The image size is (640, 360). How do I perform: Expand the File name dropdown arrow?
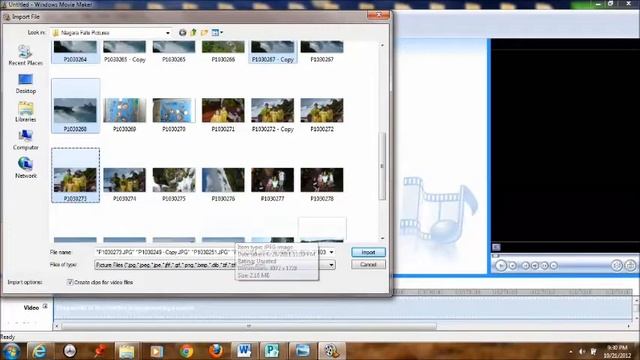(x=331, y=252)
